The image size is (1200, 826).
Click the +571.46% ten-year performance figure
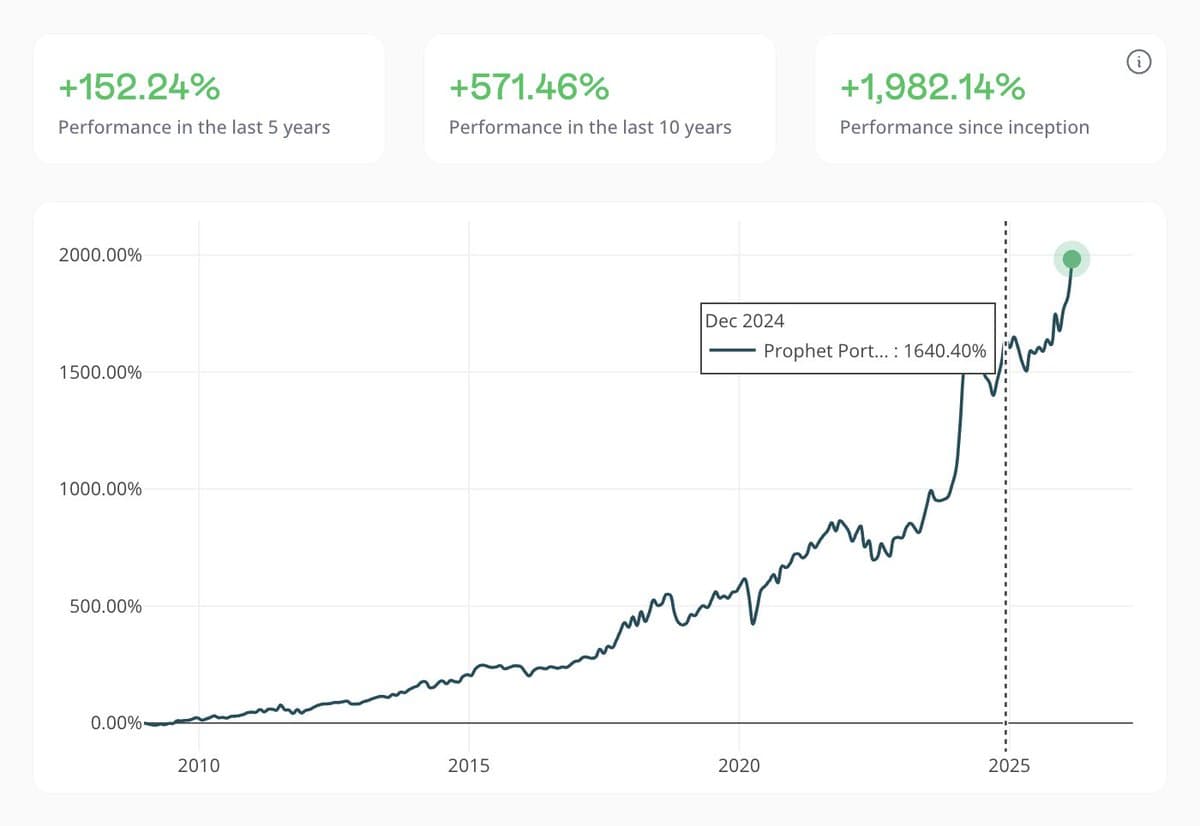[529, 87]
